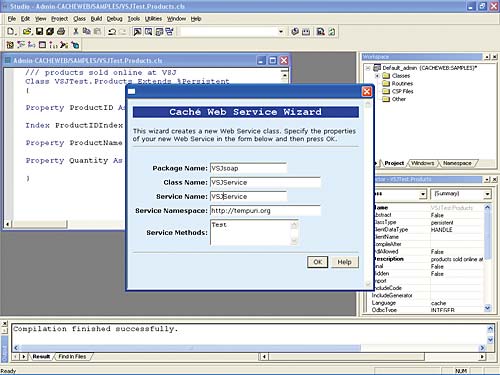500x375 pixels.
Task: Click the Class Name input field
Action: pos(265,182)
